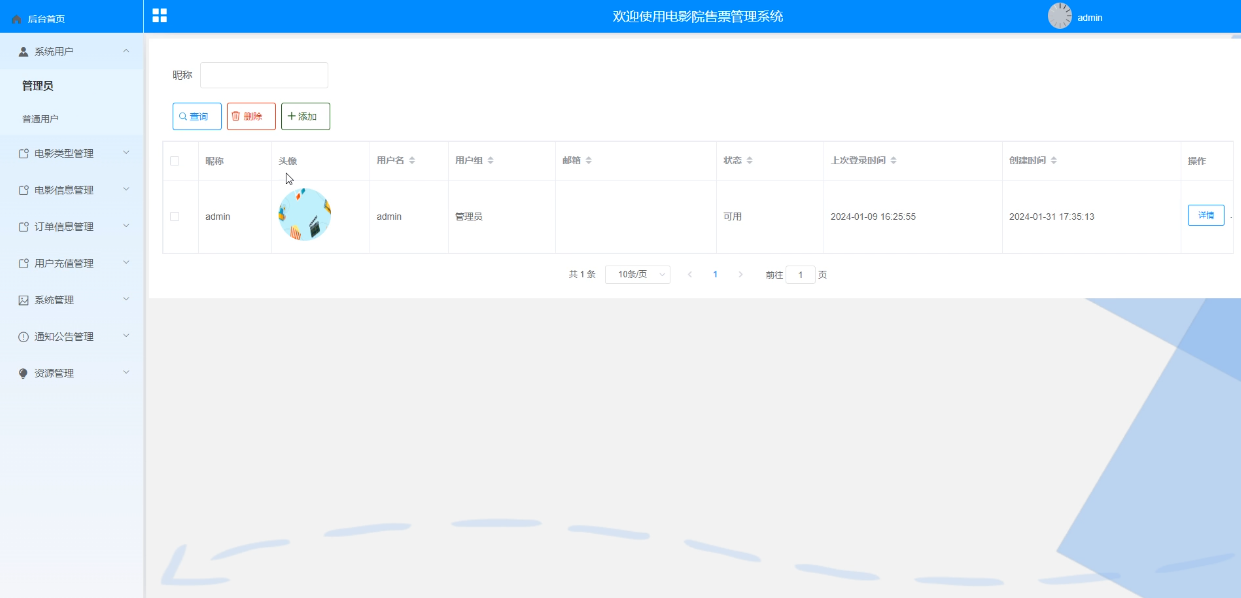Image resolution: width=1241 pixels, height=598 pixels.
Task: Click the 操作 column header
Action: [1197, 161]
